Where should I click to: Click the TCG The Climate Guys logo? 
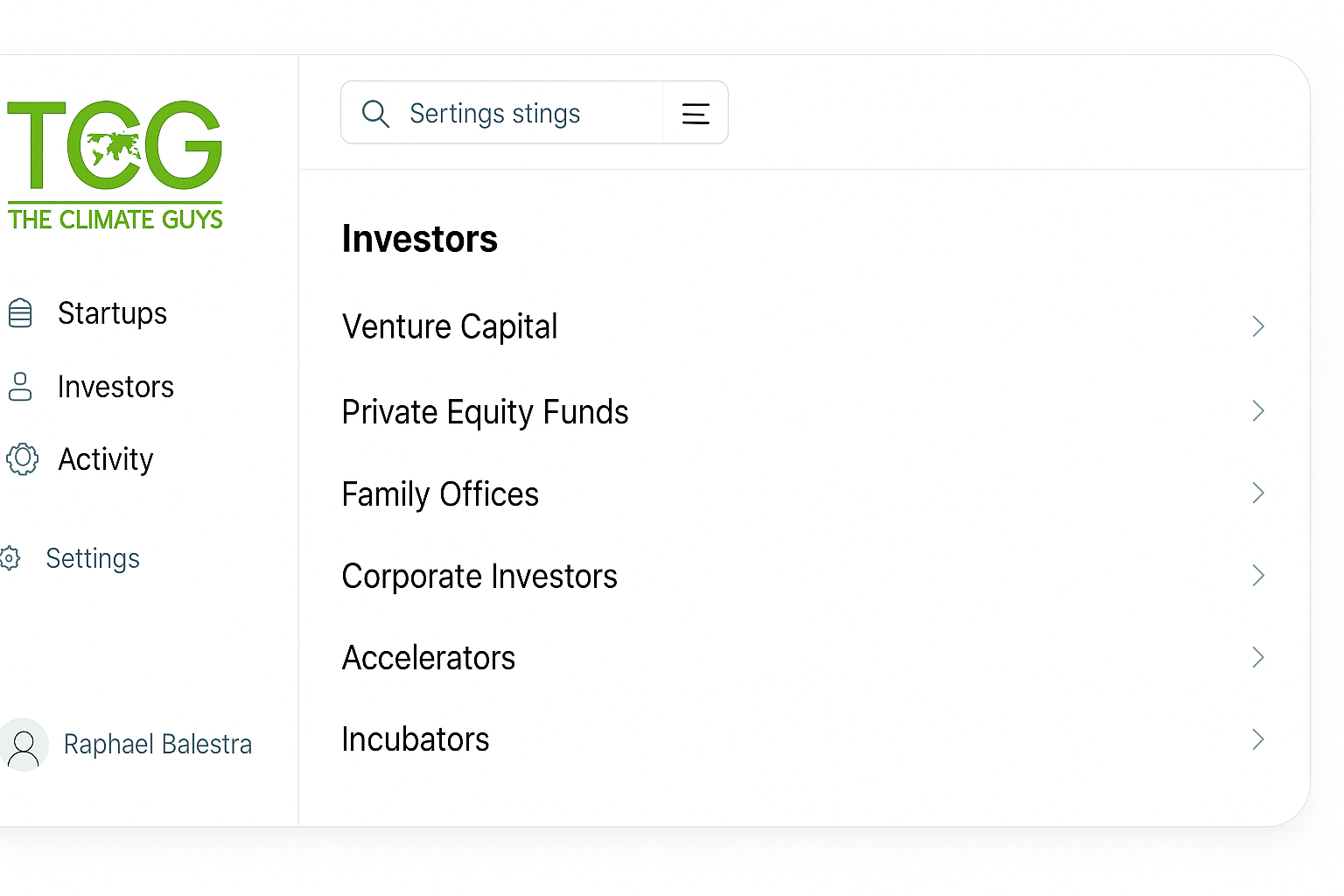tap(115, 164)
